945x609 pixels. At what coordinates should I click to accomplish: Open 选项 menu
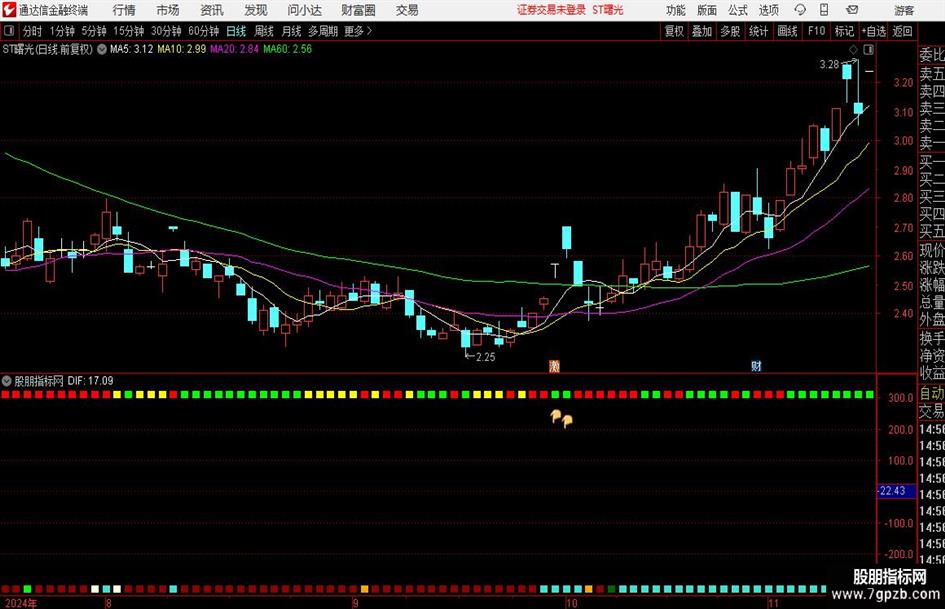click(x=768, y=10)
